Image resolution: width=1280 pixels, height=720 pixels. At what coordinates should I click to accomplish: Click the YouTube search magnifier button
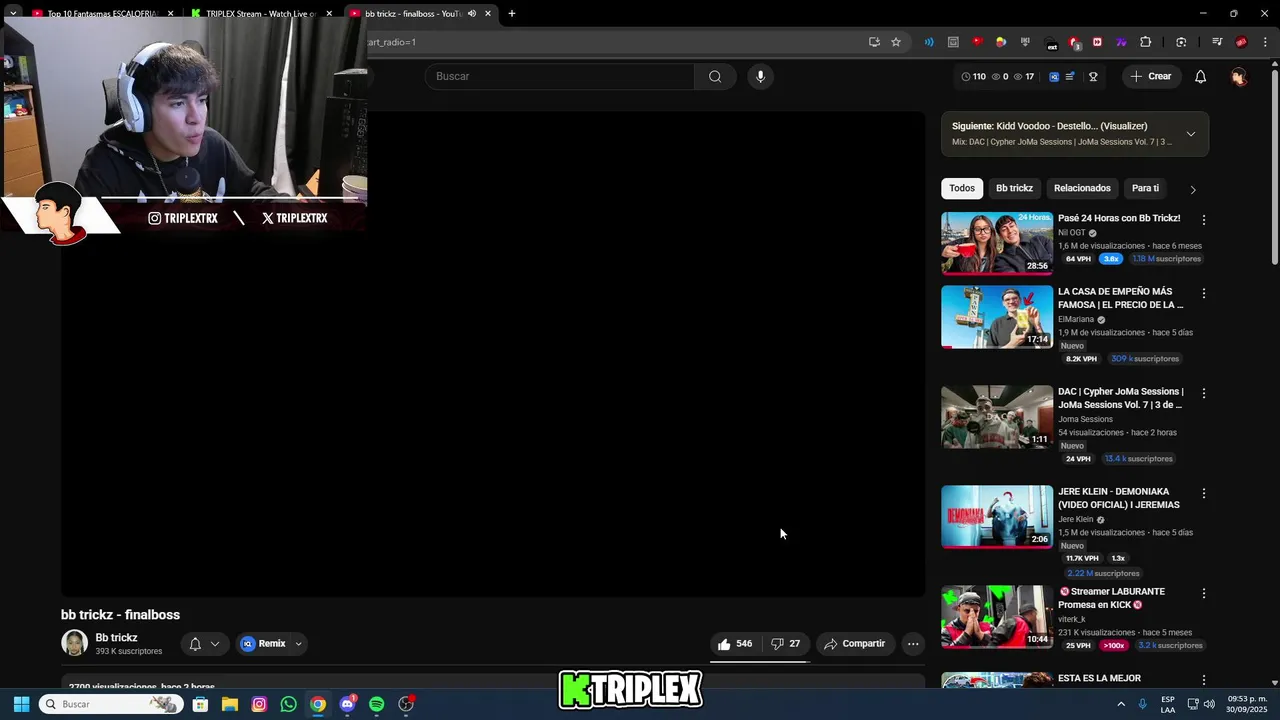714,77
